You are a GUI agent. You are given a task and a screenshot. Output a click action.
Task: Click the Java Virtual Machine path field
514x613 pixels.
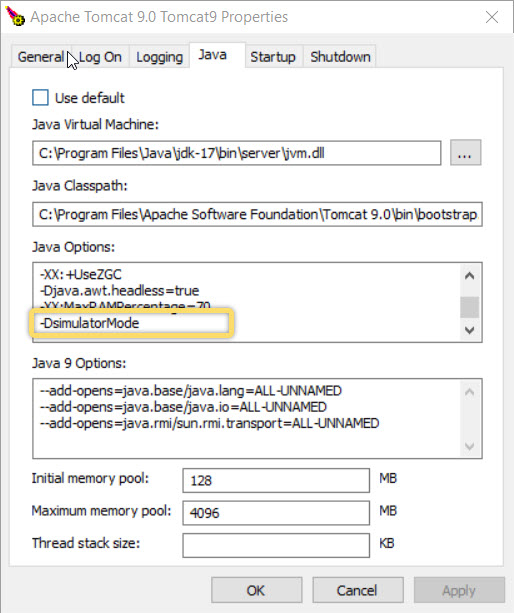[236, 153]
